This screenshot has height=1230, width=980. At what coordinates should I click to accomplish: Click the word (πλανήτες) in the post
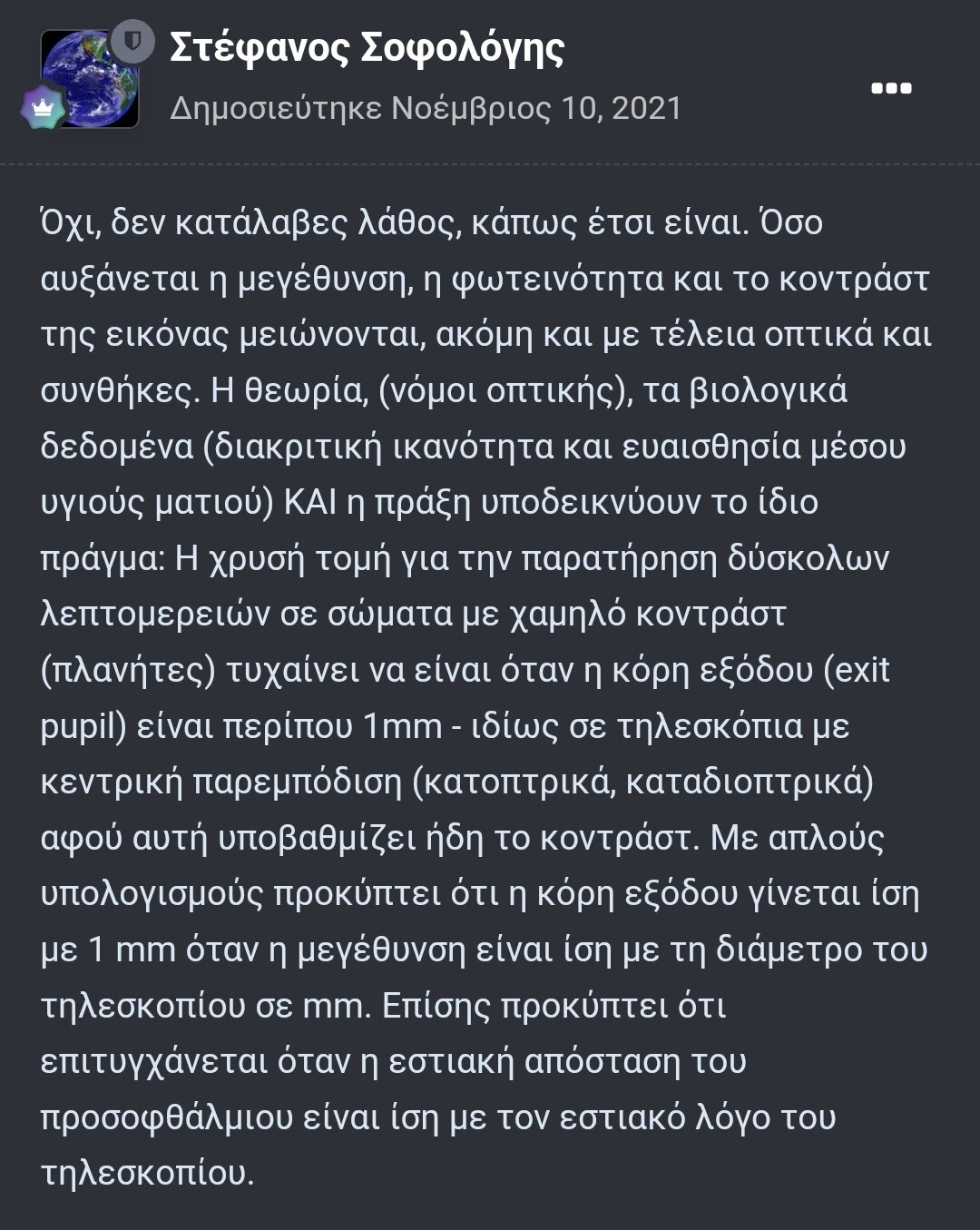[127, 671]
